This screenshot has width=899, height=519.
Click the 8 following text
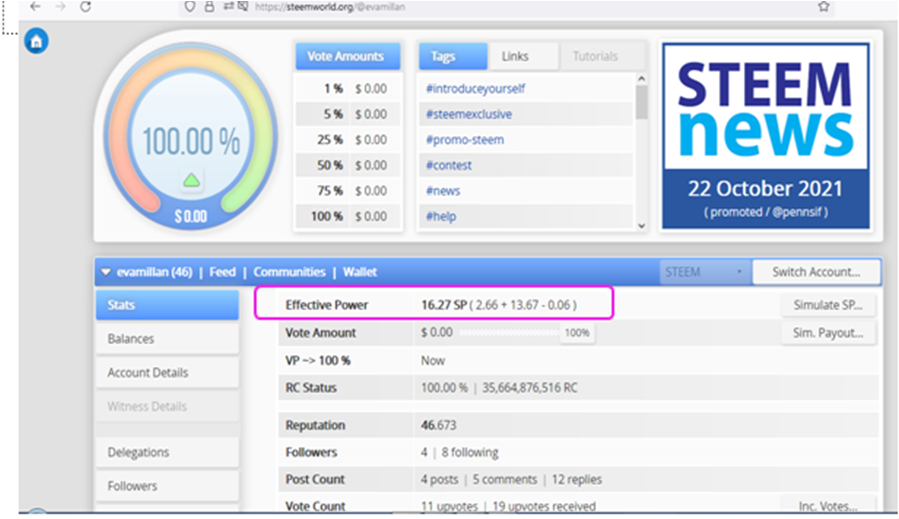pyautogui.click(x=470, y=452)
